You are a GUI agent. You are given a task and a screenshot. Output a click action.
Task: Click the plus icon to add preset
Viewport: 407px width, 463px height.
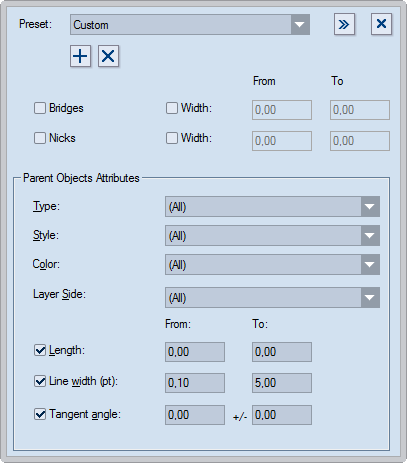point(80,56)
